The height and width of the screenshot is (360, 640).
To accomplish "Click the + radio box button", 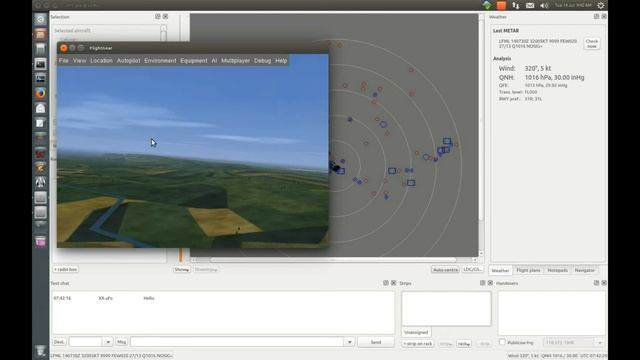I will click(x=65, y=269).
